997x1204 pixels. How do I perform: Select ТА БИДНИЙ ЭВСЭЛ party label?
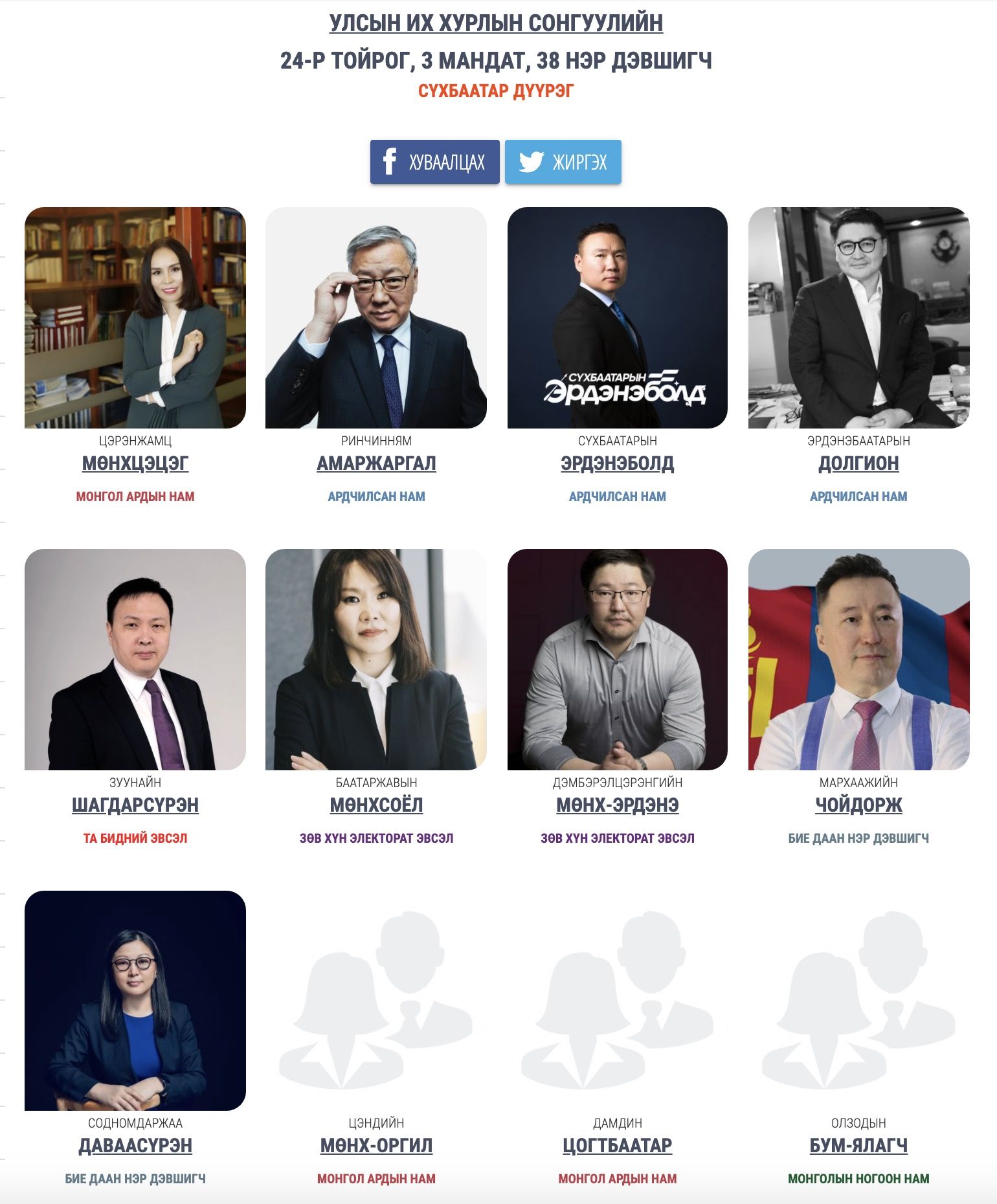pyautogui.click(x=135, y=838)
